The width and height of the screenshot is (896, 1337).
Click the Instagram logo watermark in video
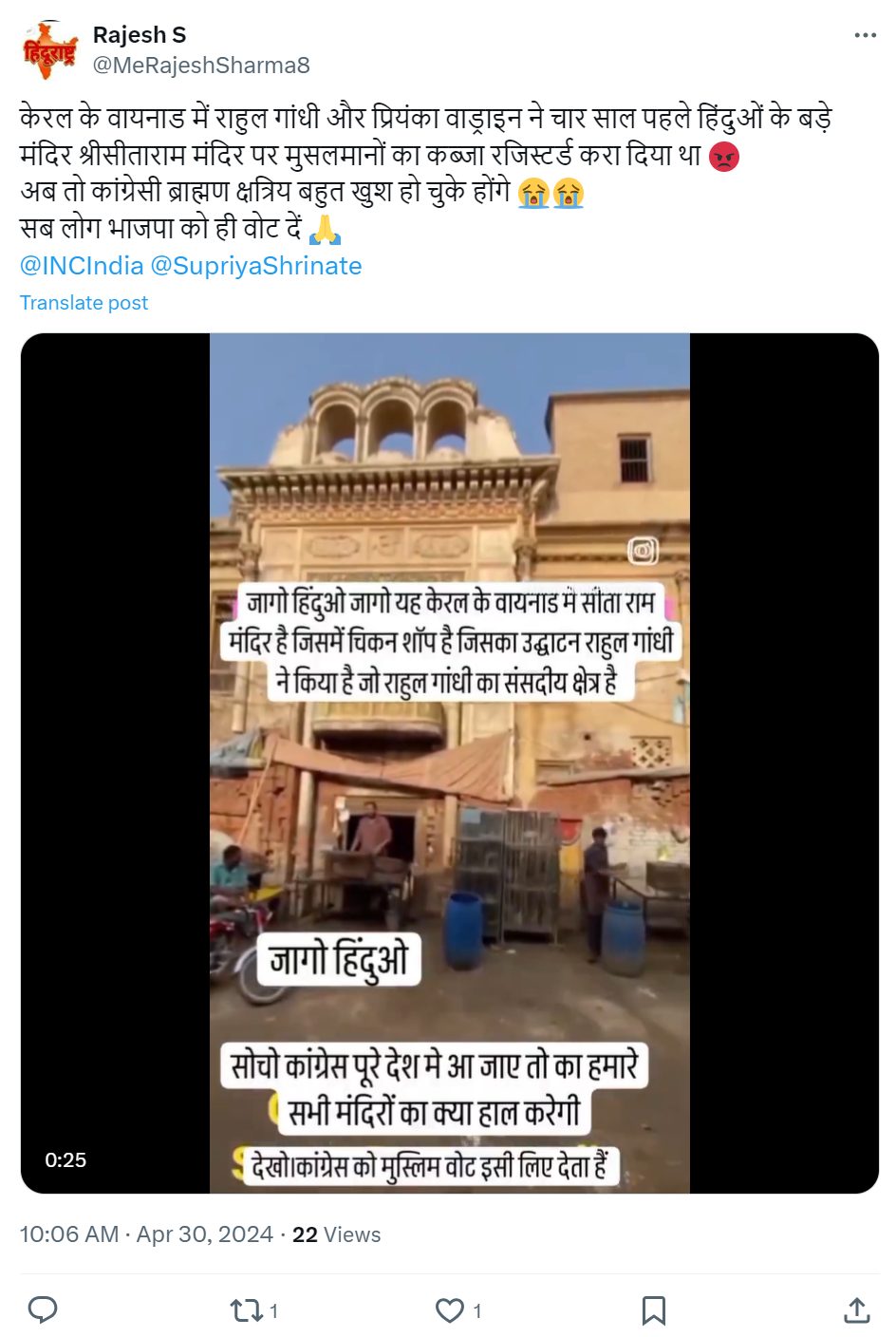coord(643,551)
